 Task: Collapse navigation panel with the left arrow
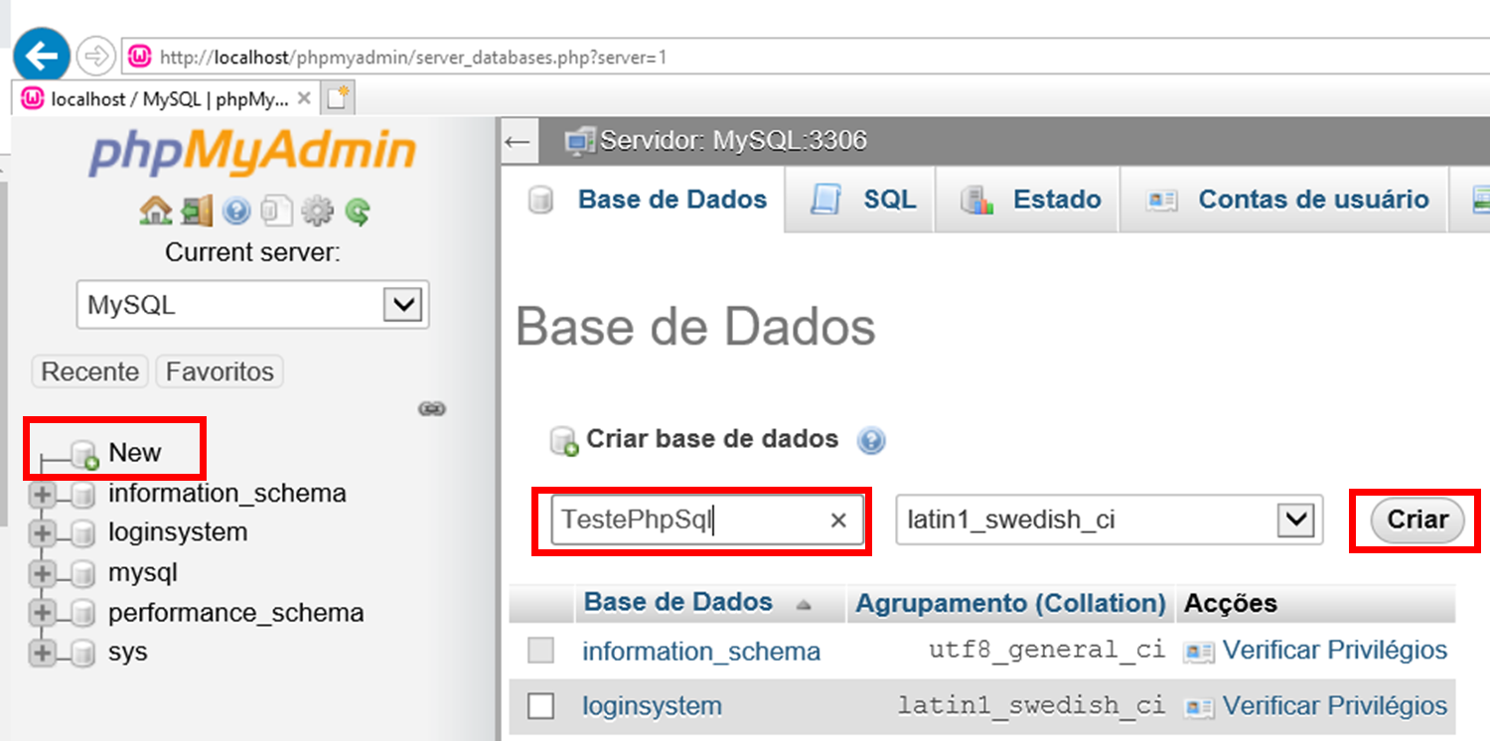[517, 141]
